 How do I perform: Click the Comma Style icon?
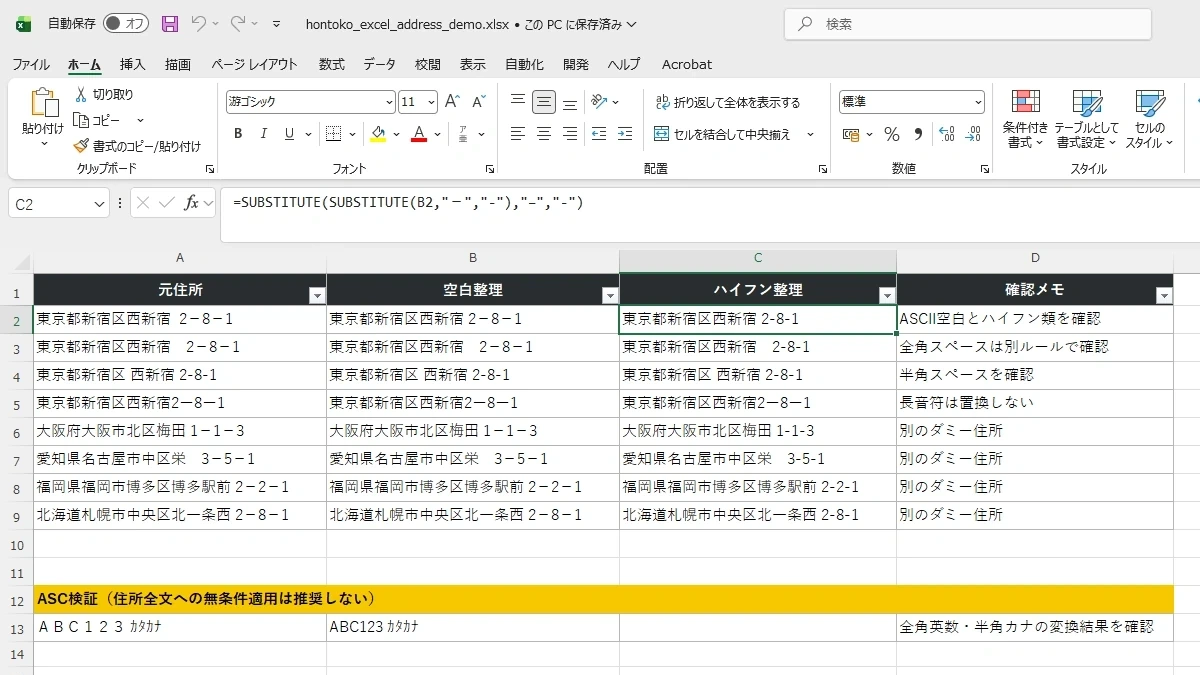[x=917, y=134]
